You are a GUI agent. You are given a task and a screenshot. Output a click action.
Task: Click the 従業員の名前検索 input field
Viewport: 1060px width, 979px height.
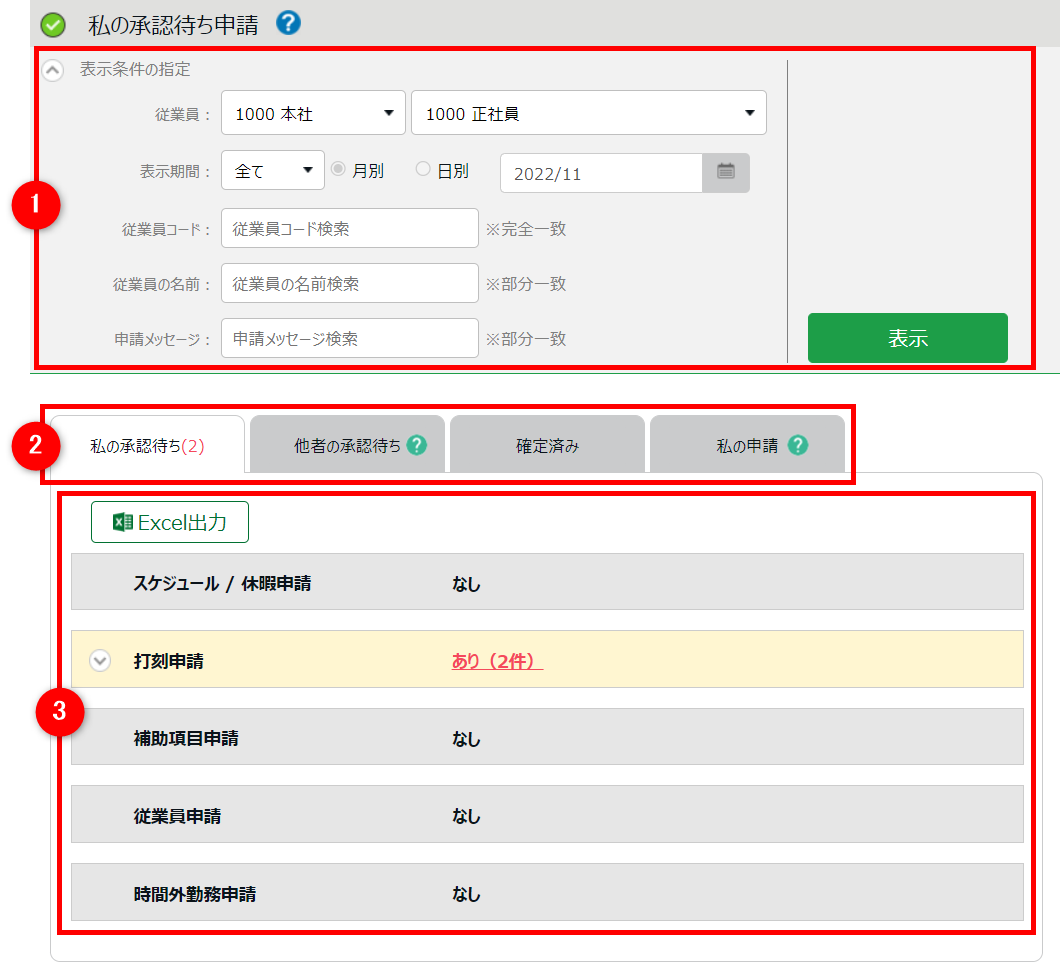tap(350, 283)
